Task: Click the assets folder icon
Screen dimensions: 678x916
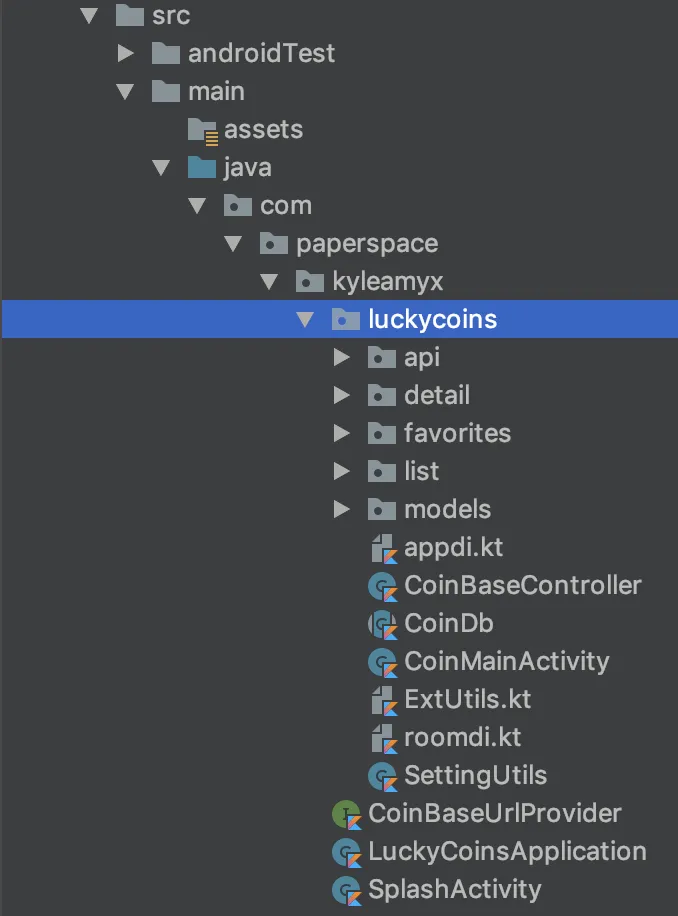Action: click(202, 130)
